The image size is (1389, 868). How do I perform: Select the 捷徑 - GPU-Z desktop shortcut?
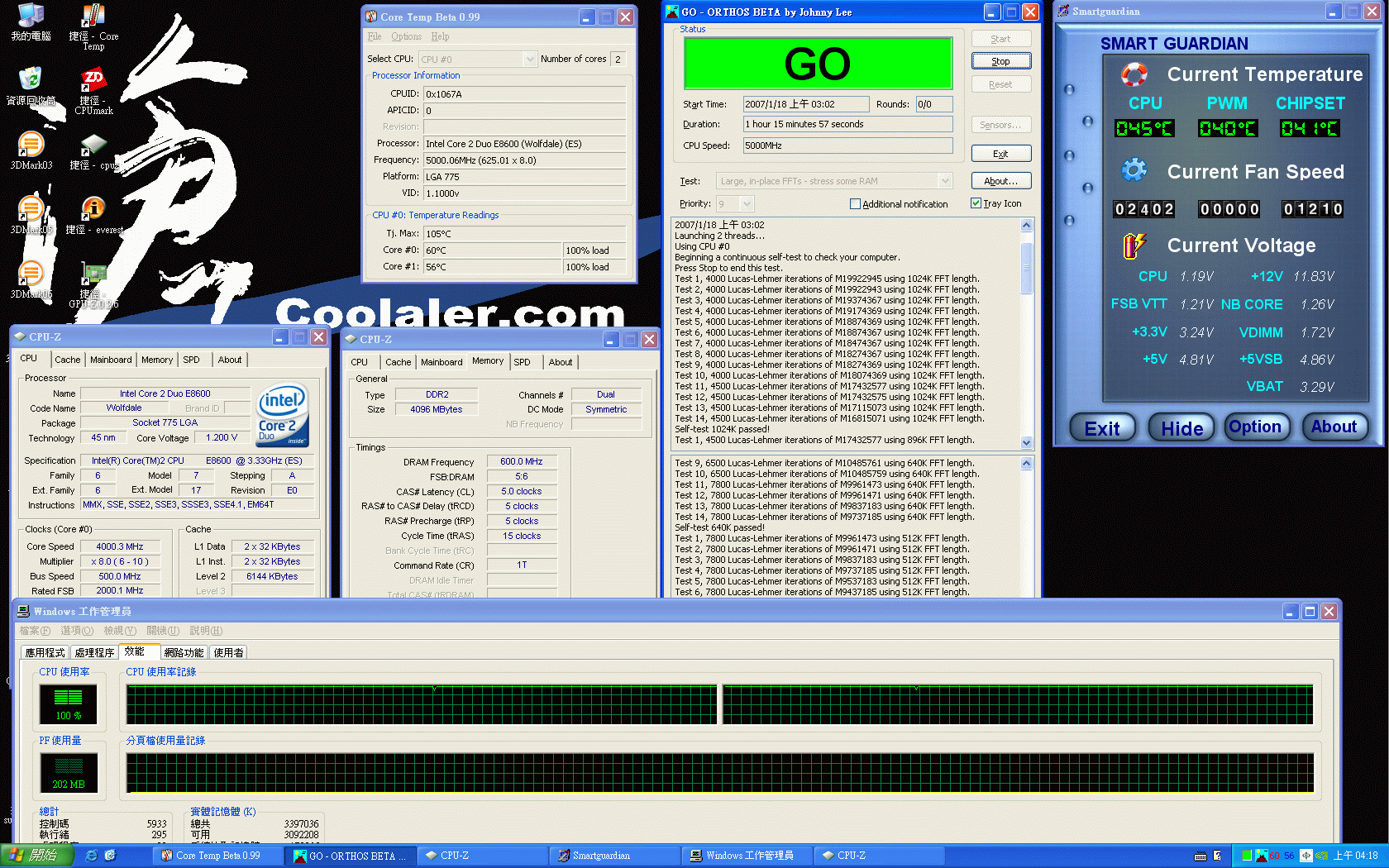point(93,284)
